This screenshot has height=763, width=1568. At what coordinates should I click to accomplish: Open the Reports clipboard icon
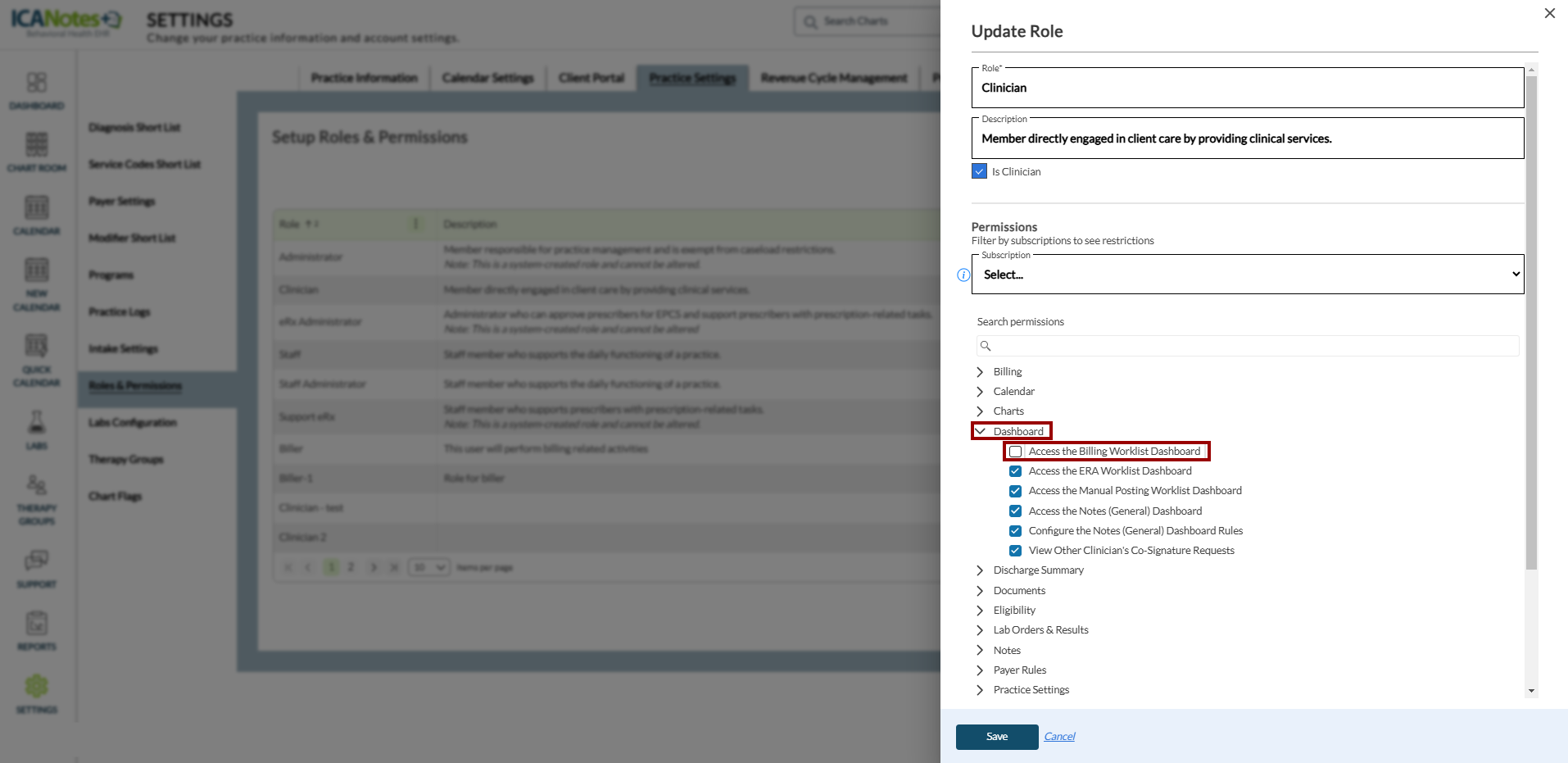tap(37, 623)
